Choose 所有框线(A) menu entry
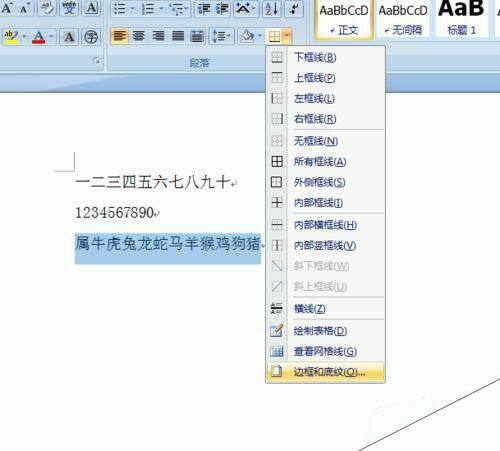Screen dimensions: 500x451 pyautogui.click(x=325, y=162)
